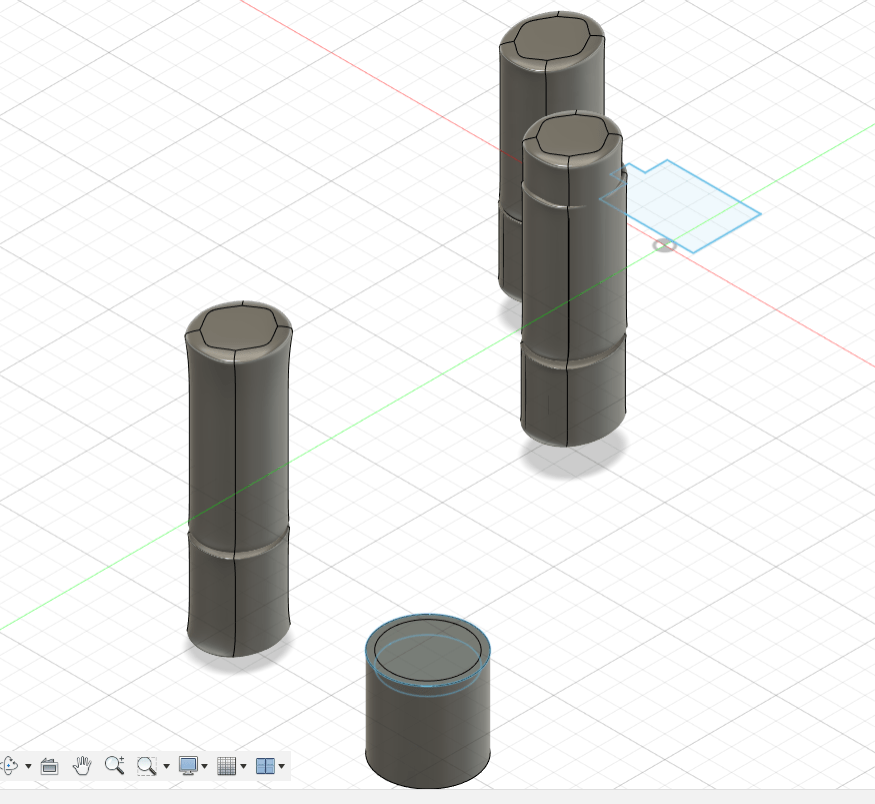Screen dimensions: 875x804
Task: Click the Grid and Snaps icon
Action: click(x=226, y=766)
